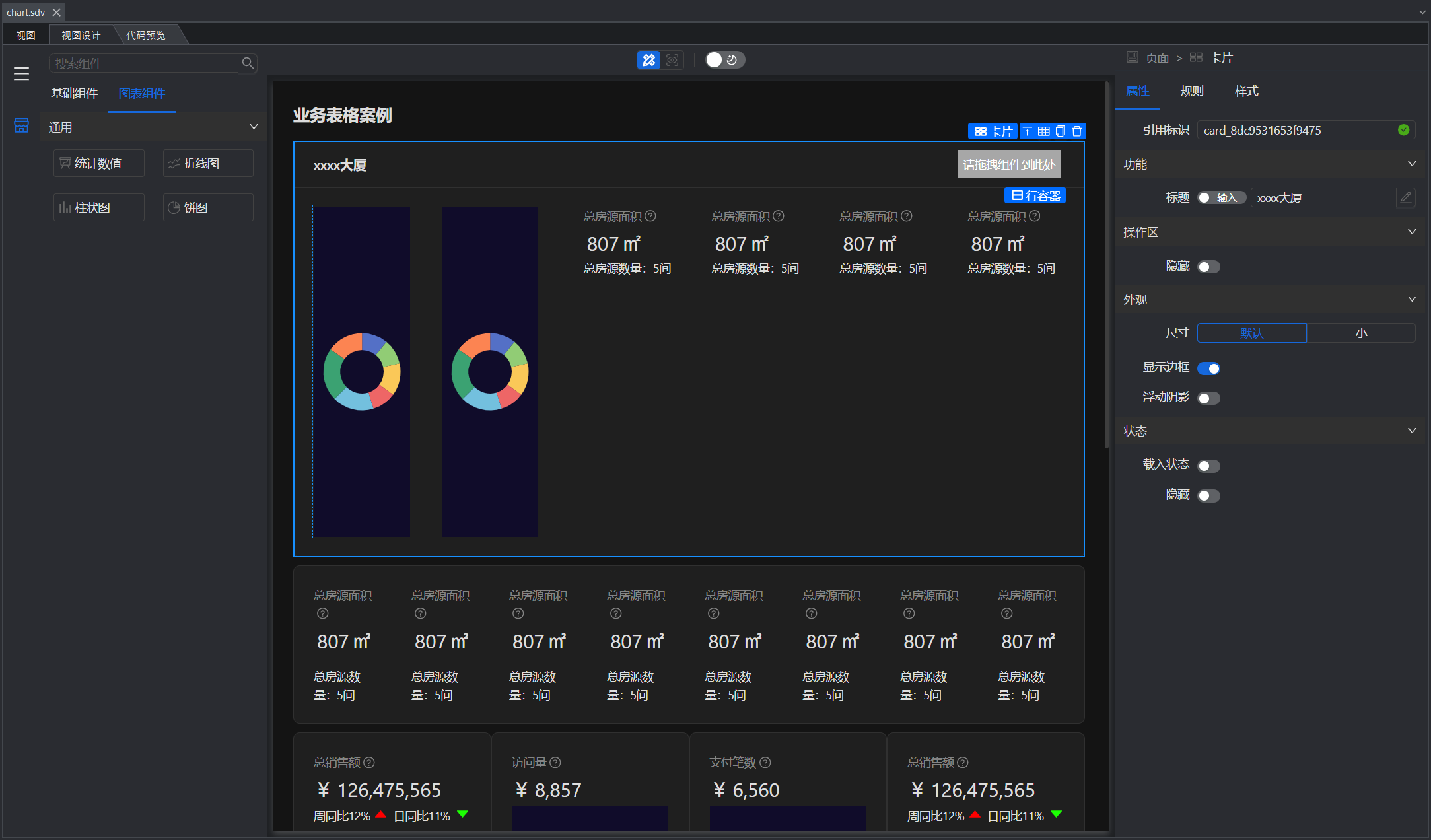Open the 图表组件 tab
The width and height of the screenshot is (1431, 840).
(x=141, y=94)
